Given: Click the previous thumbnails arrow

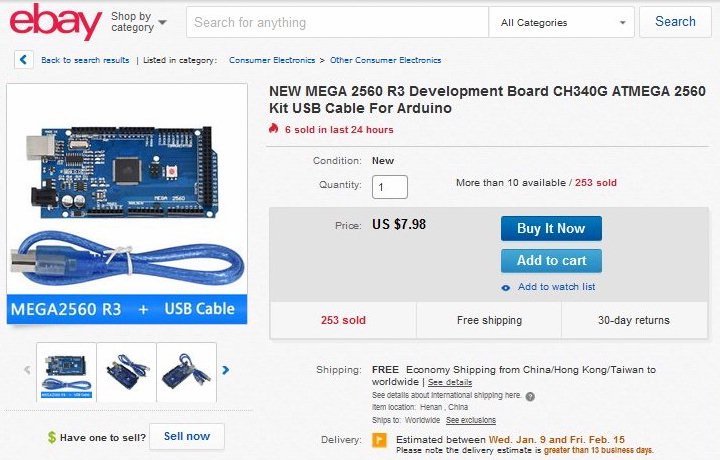Looking at the screenshot, I should [x=27, y=370].
